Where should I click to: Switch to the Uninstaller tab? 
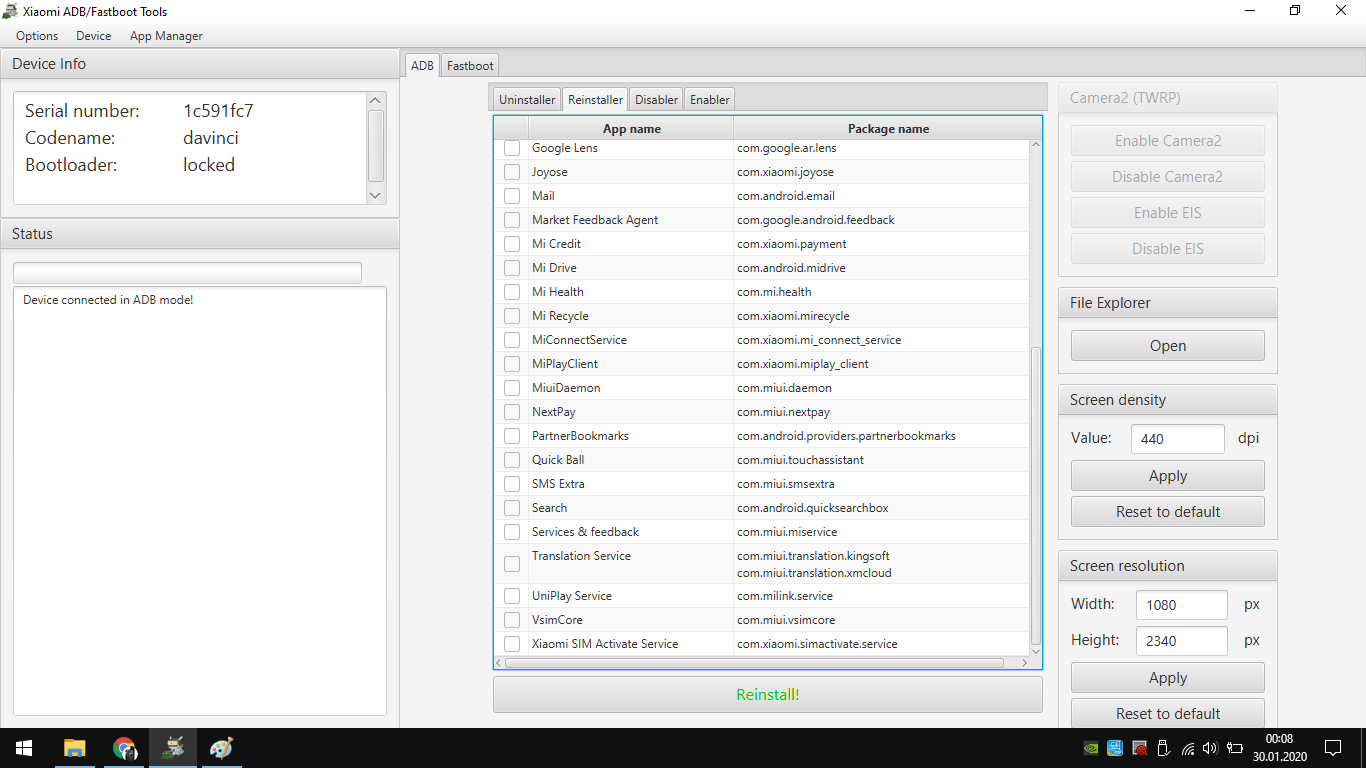[x=527, y=99]
